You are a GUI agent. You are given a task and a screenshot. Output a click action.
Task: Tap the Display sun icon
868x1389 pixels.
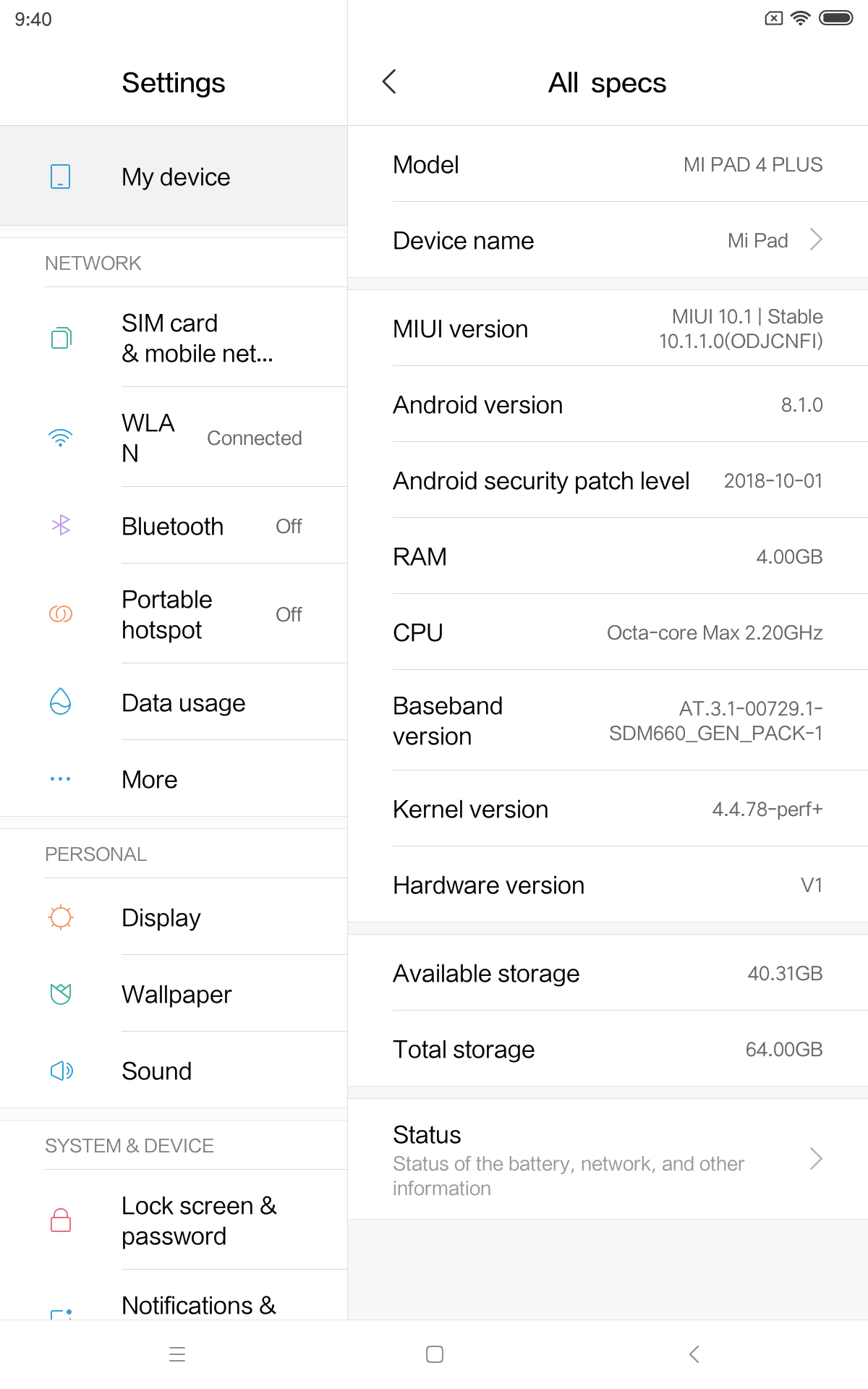coord(61,917)
